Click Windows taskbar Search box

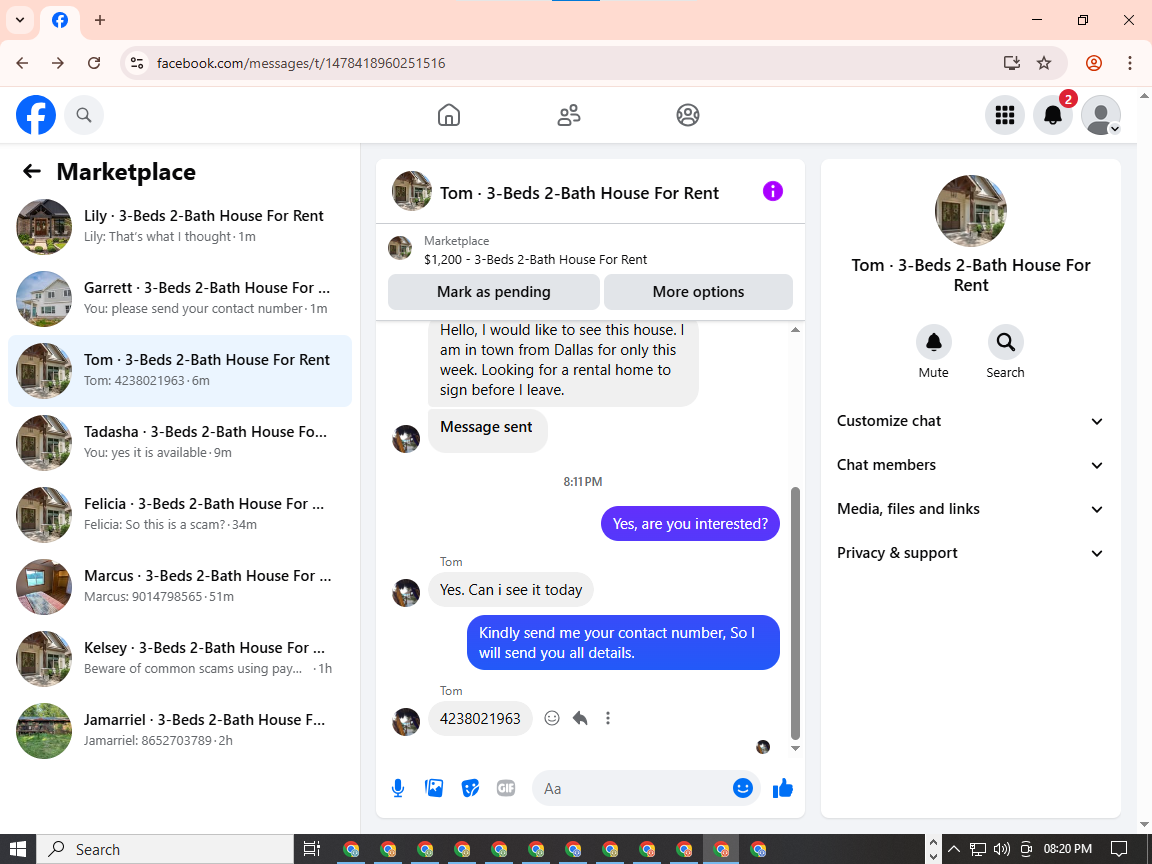[165, 849]
